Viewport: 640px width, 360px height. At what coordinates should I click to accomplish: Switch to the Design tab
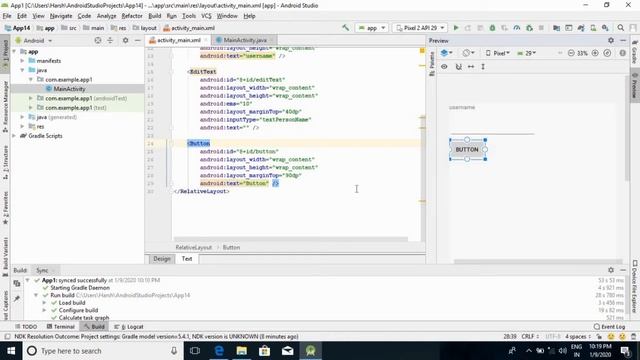pyautogui.click(x=162, y=259)
